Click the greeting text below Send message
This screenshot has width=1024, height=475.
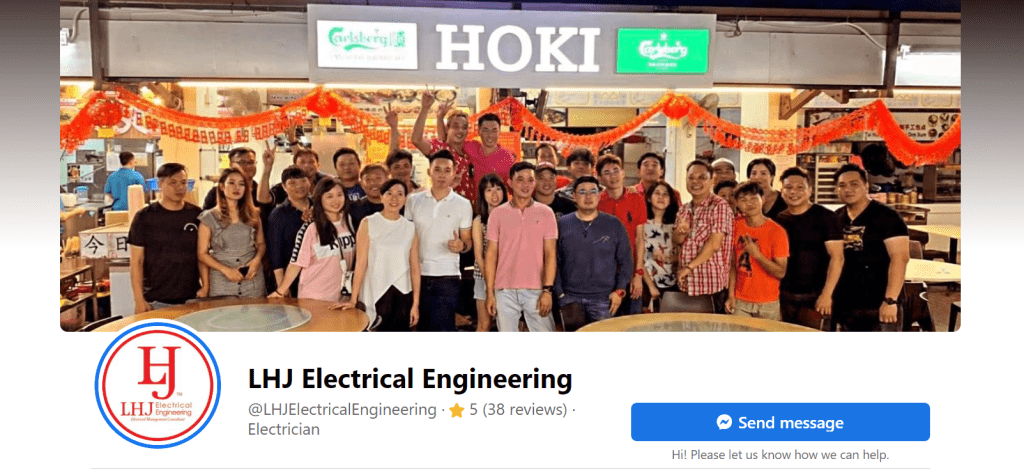(x=780, y=454)
